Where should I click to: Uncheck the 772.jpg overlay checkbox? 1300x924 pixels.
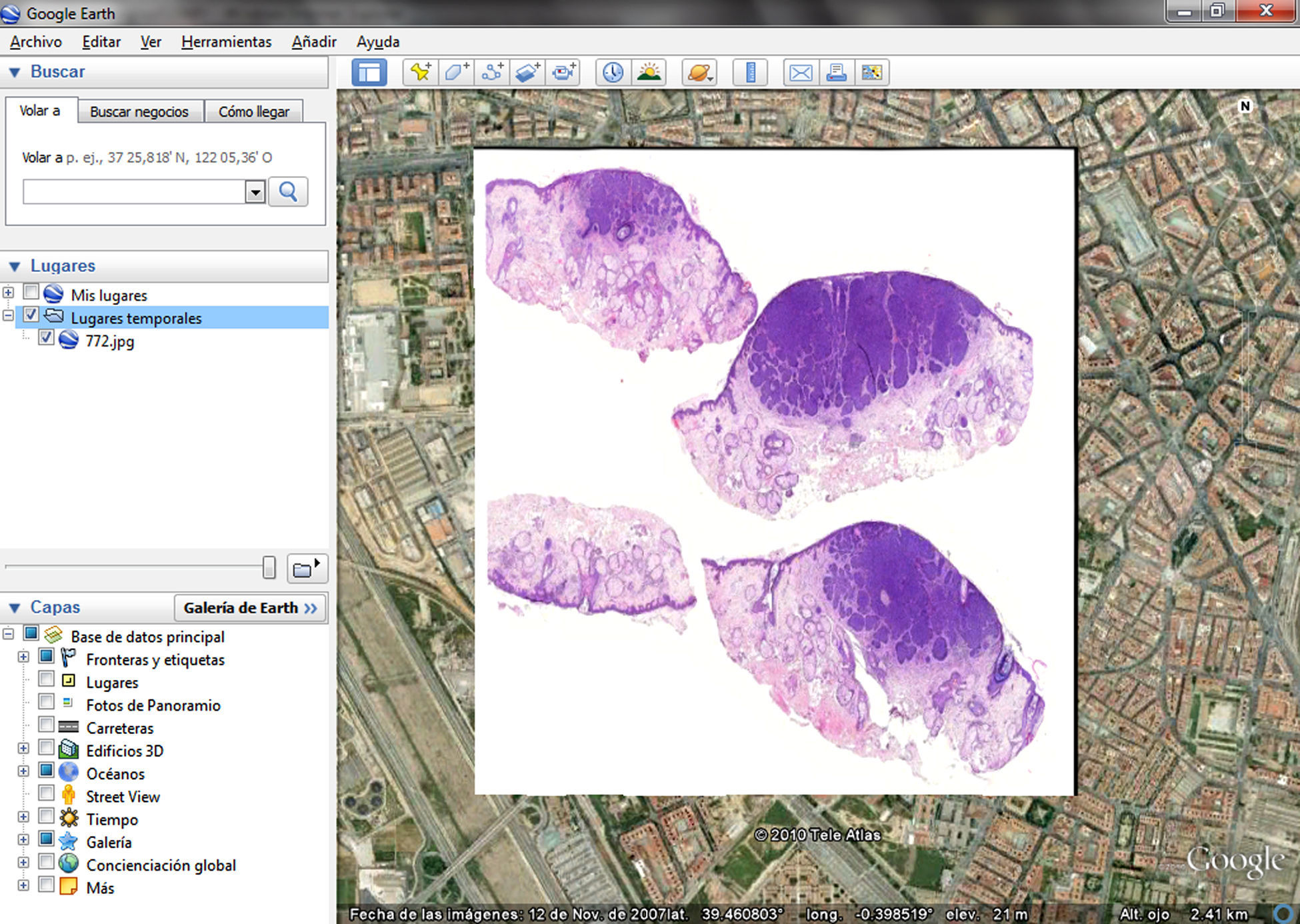click(46, 338)
